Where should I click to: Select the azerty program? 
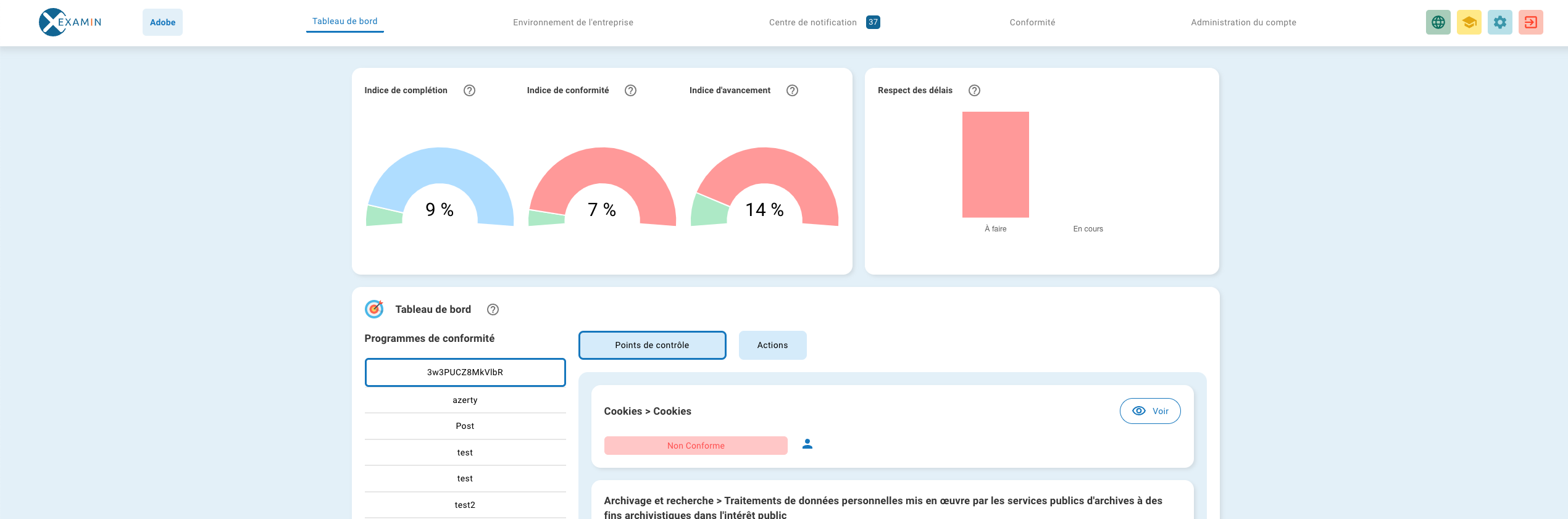click(465, 400)
